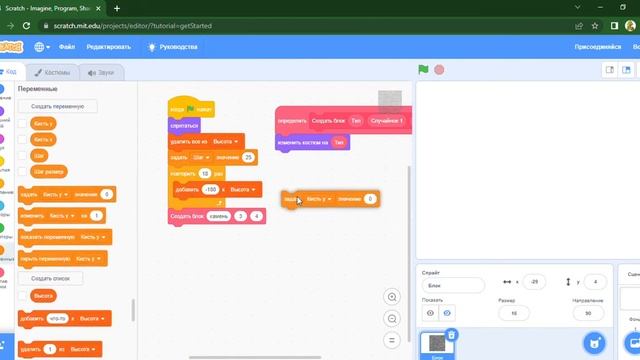Select the yellow Events block category
Screen dimensions: 640x360
pyautogui.click(x=3, y=164)
